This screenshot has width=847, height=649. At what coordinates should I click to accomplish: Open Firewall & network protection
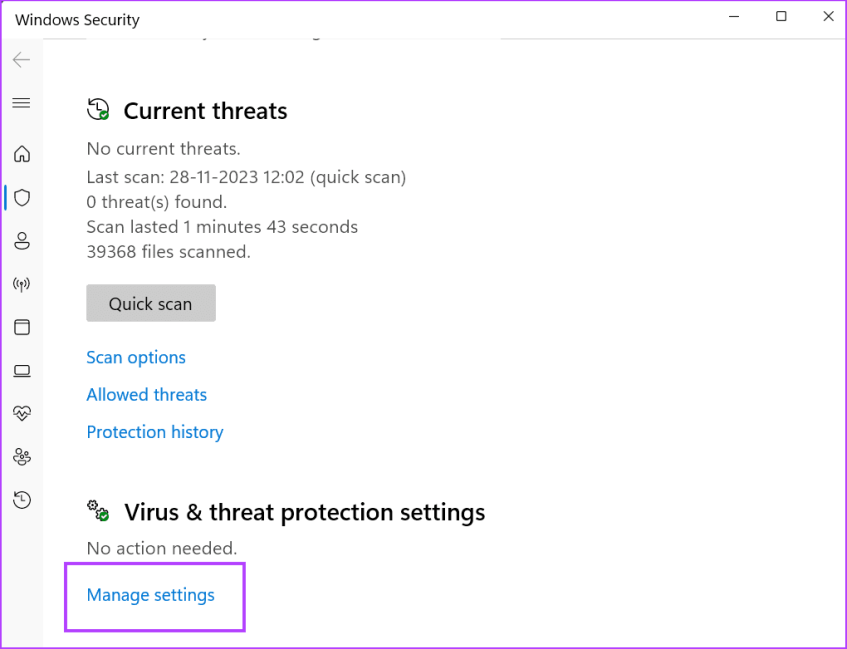point(22,283)
